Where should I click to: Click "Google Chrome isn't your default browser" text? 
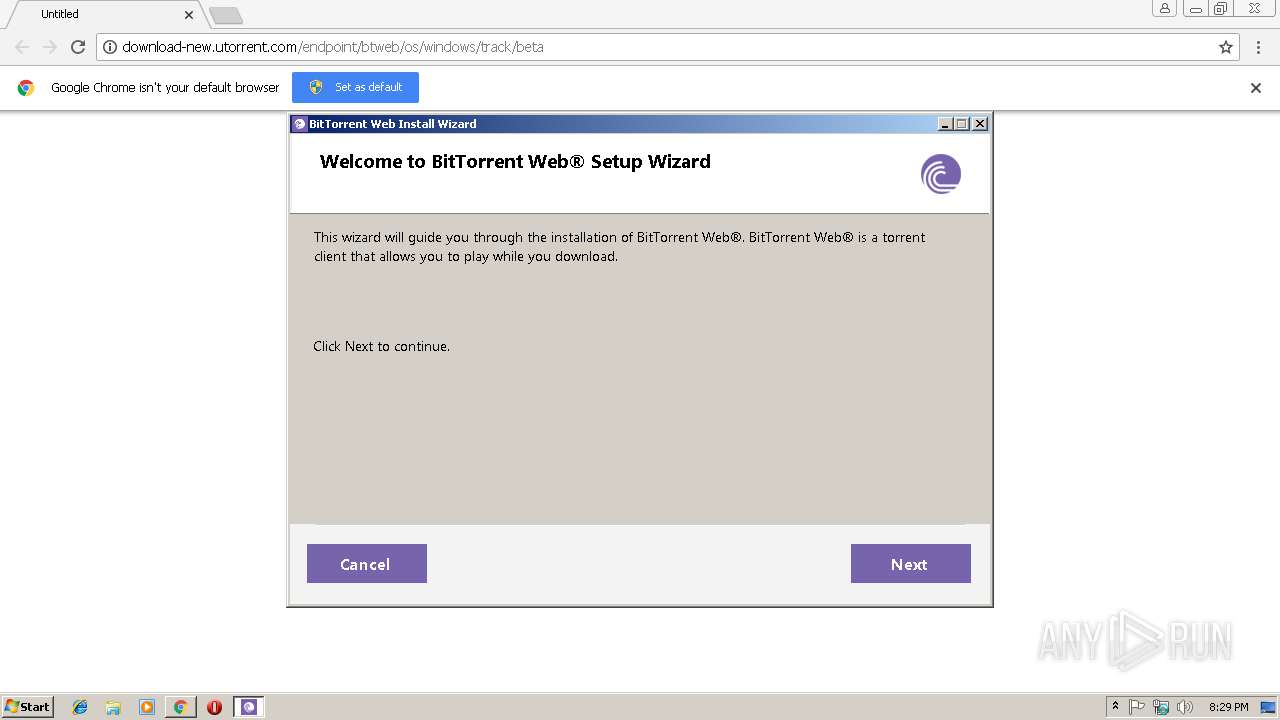165,88
